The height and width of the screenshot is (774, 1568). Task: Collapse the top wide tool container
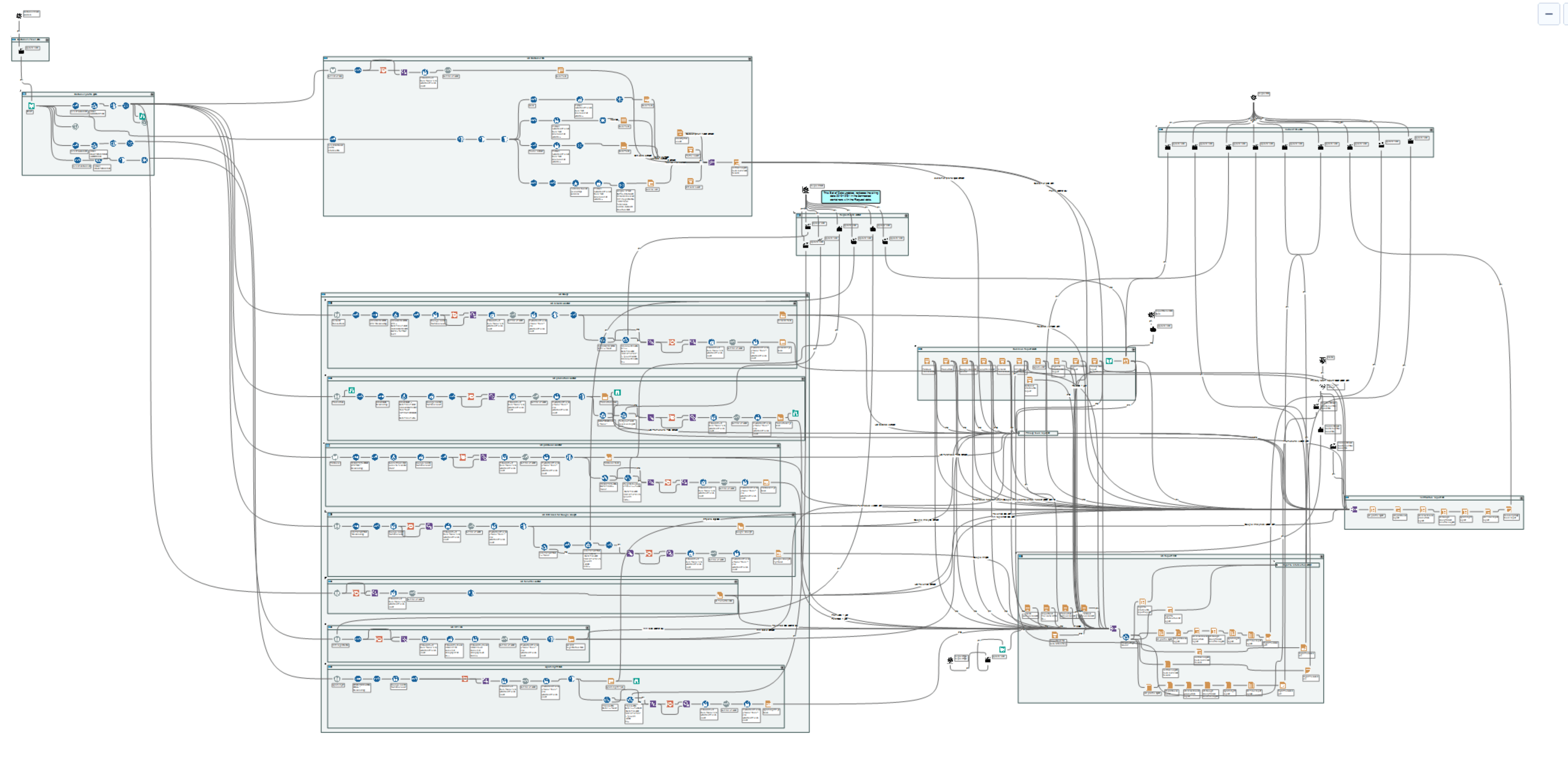point(749,58)
